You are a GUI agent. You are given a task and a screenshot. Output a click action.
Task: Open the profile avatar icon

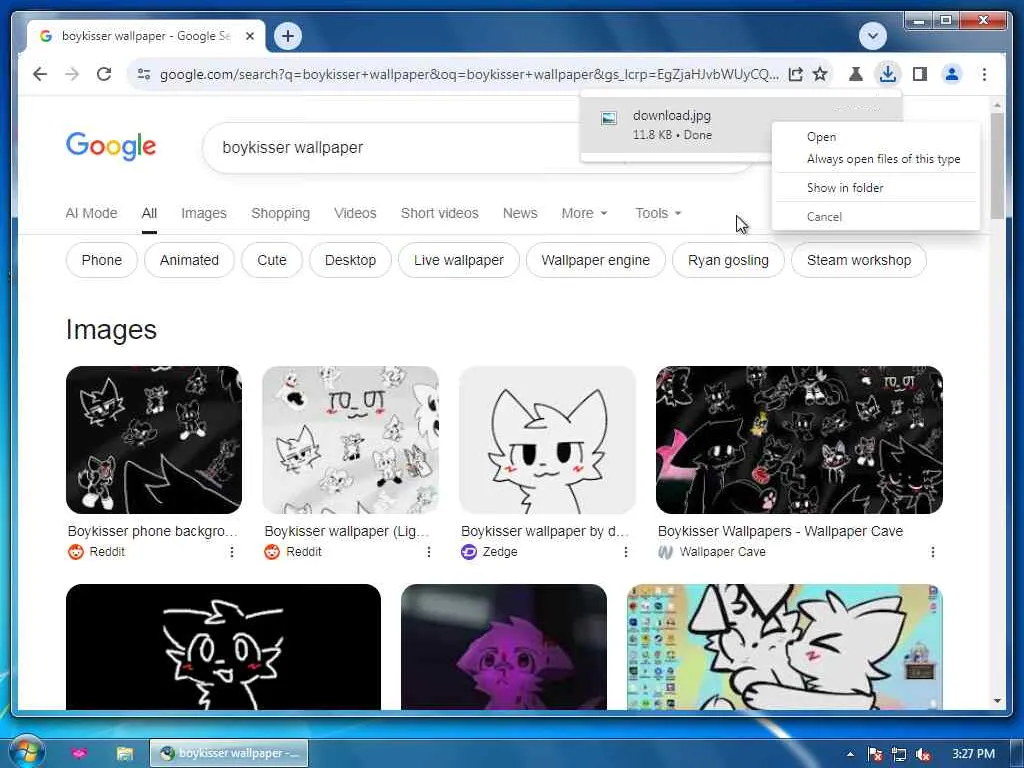[x=952, y=74]
